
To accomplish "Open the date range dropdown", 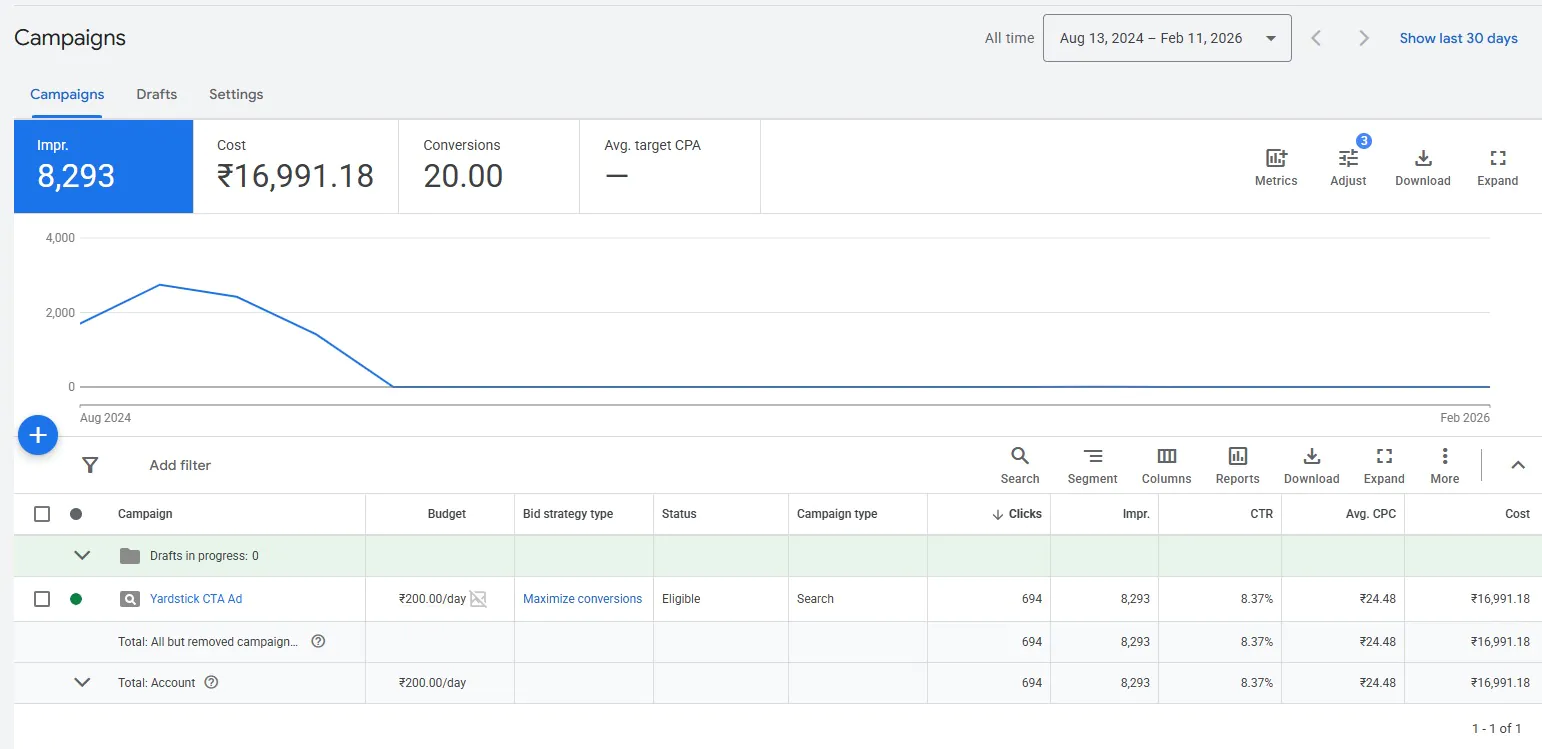I will [1167, 38].
